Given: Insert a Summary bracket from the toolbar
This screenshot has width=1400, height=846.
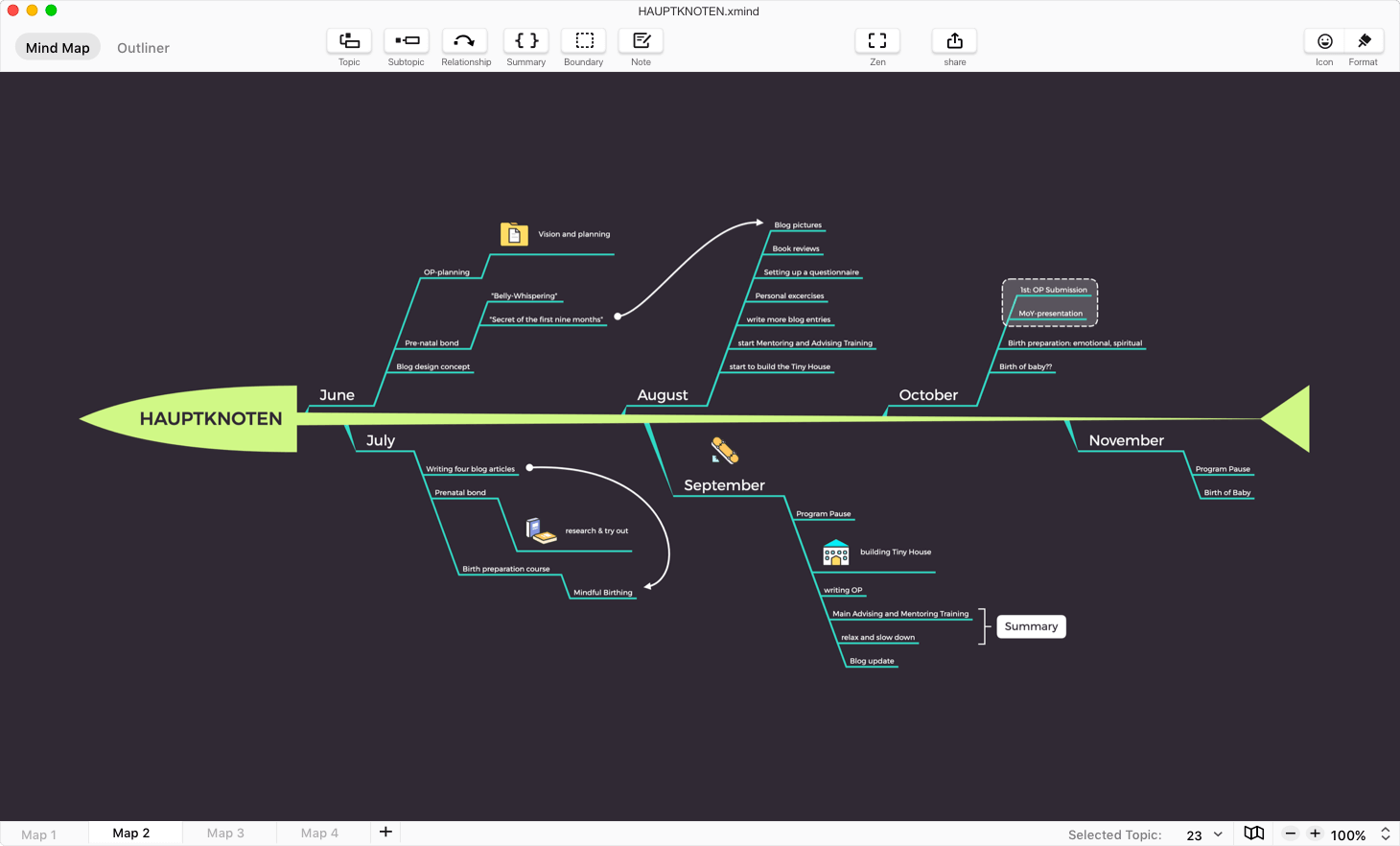Looking at the screenshot, I should click(526, 41).
